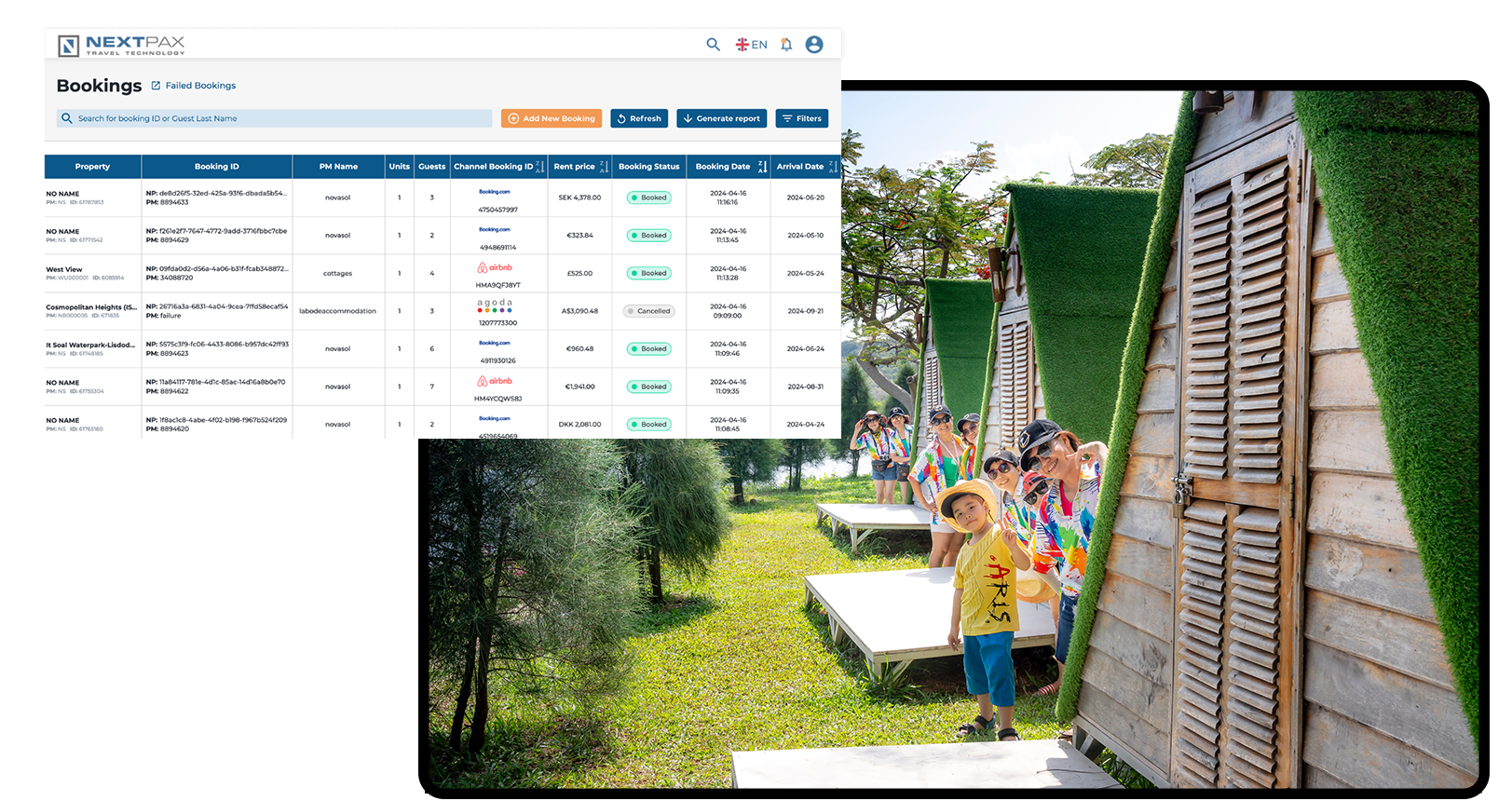Open the Filters panel
This screenshot has width=1512, height=801.
coord(801,118)
